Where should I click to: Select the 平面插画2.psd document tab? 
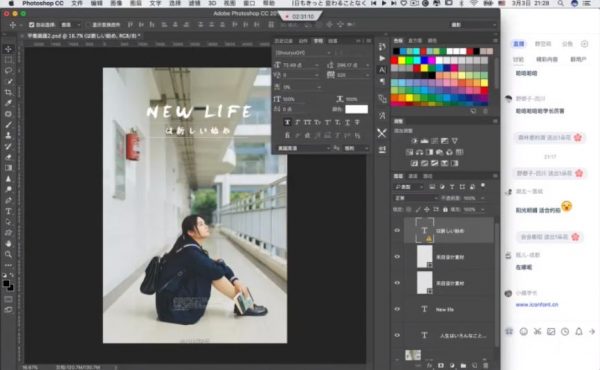(83, 36)
